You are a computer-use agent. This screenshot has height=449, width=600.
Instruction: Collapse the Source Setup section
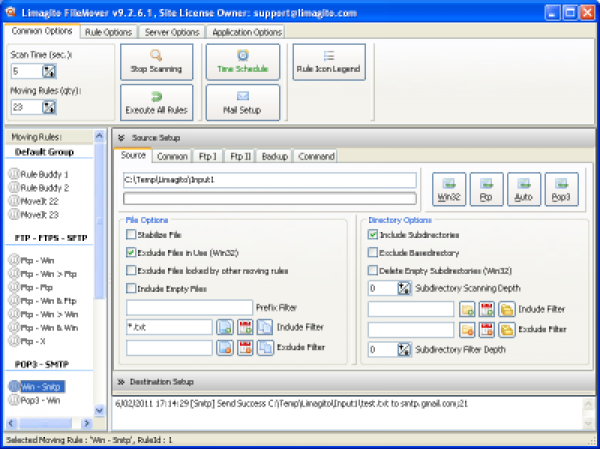(122, 138)
